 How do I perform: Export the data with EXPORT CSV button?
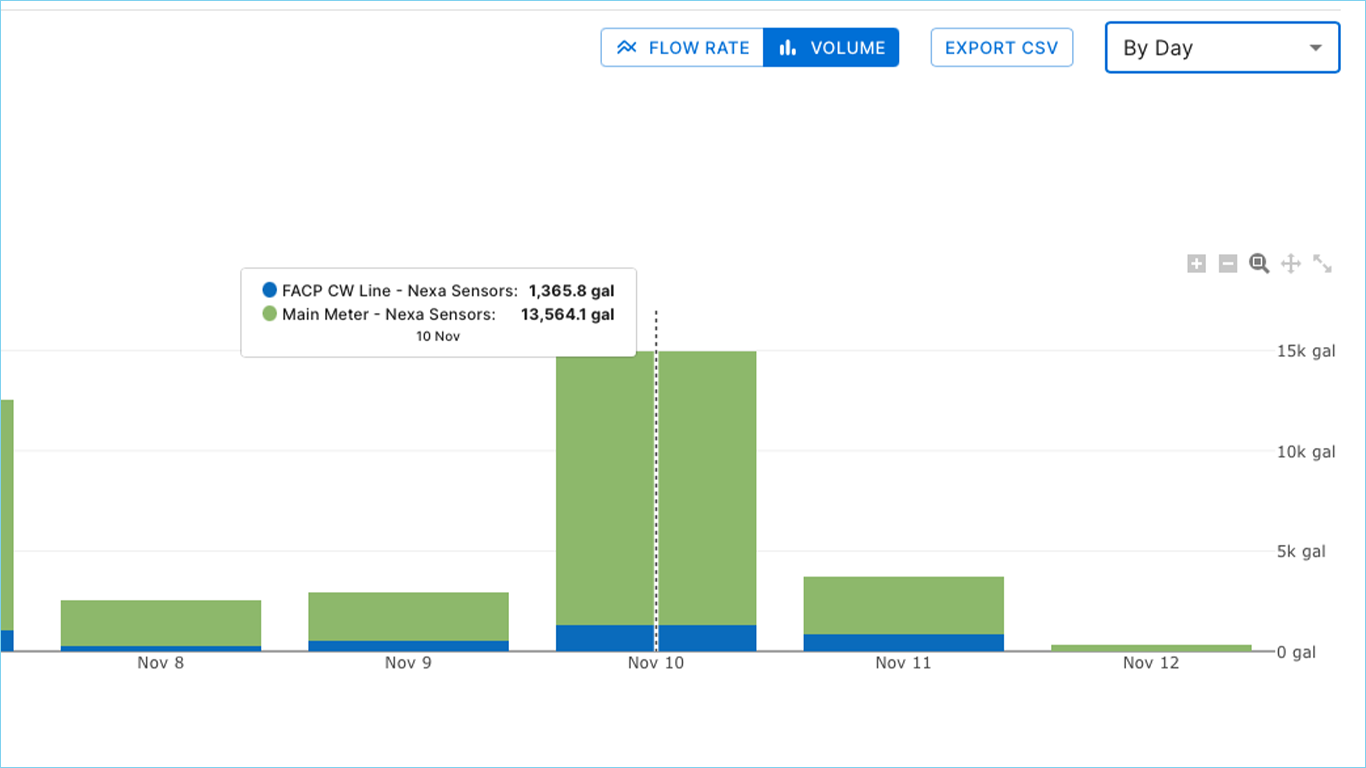click(x=1002, y=48)
